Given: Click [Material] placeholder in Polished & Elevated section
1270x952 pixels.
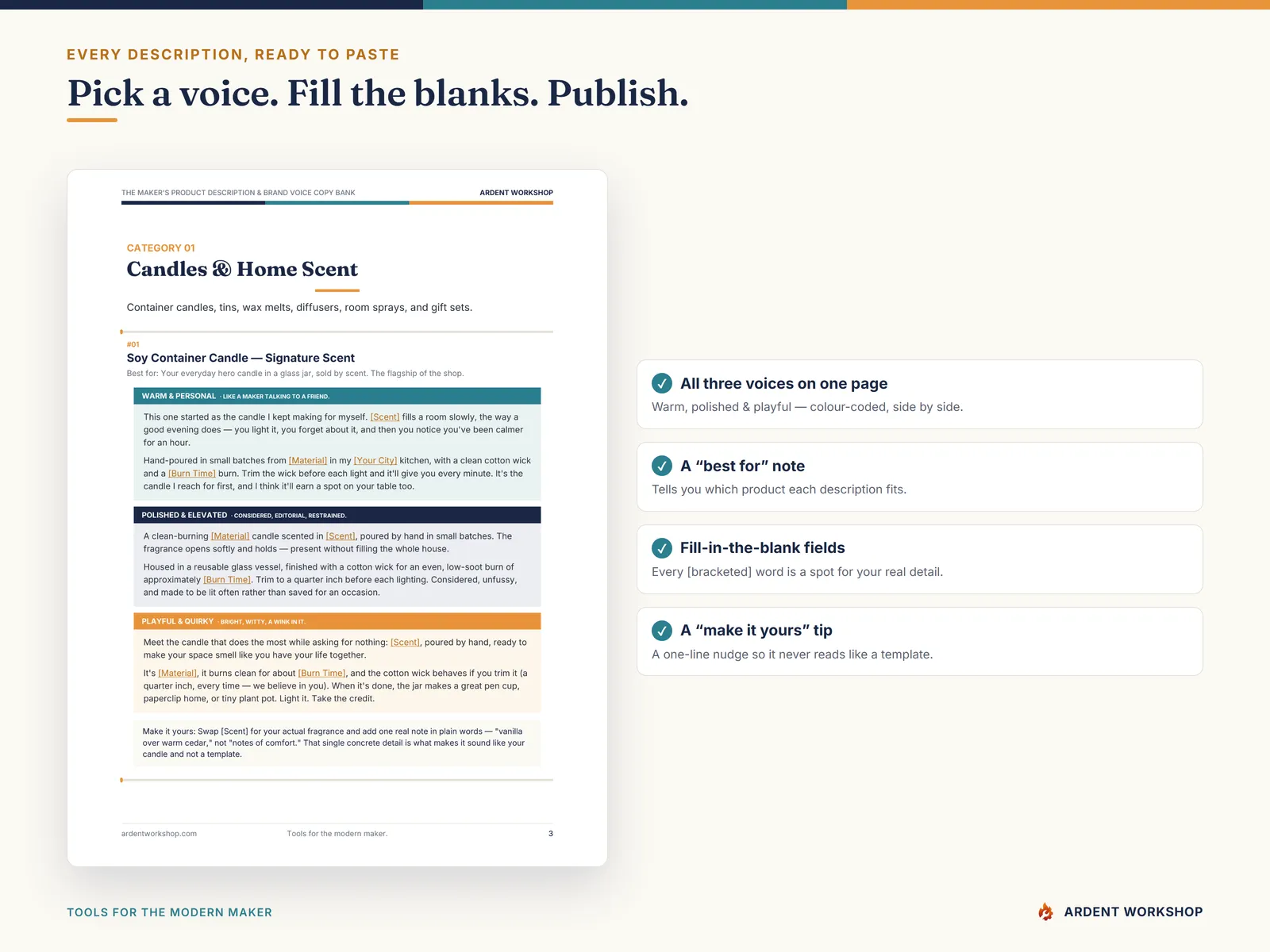Looking at the screenshot, I should click(x=230, y=536).
